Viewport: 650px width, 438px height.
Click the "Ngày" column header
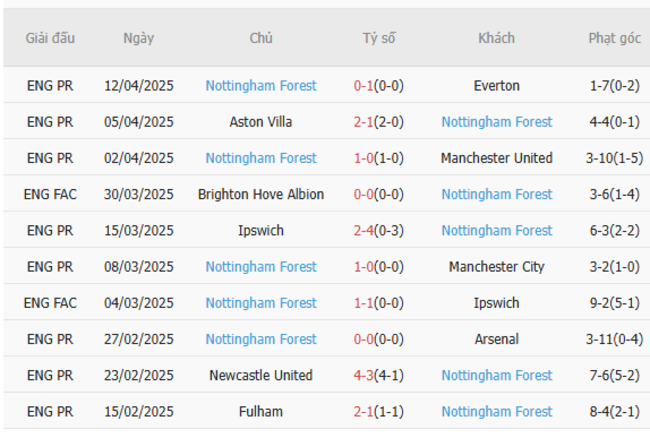click(x=139, y=39)
